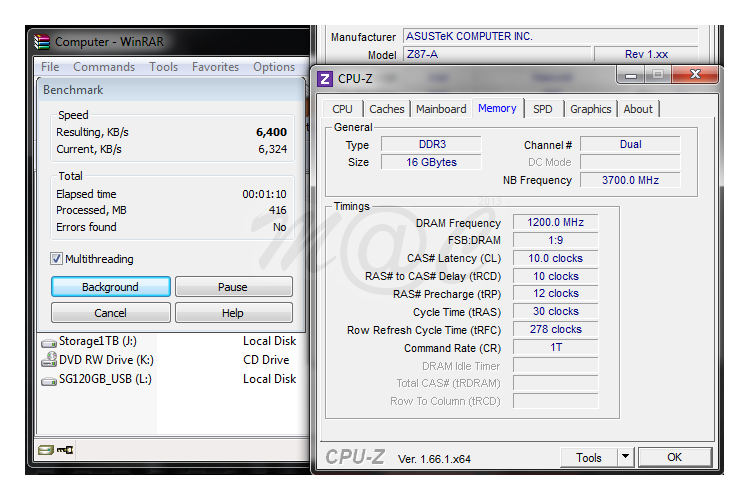The height and width of the screenshot is (500, 749).
Task: Click the DRAM Frequency 1200.0 MHz value
Action: [x=556, y=223]
